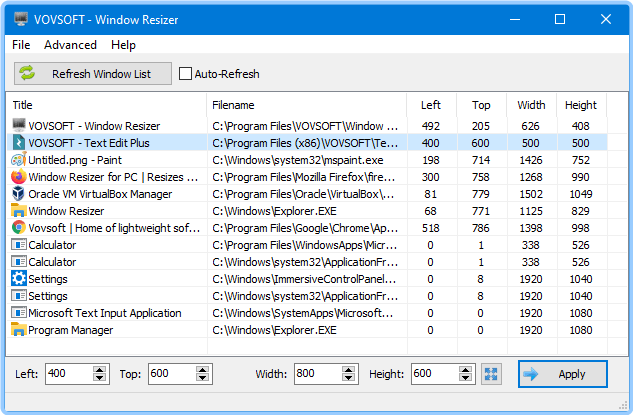The height and width of the screenshot is (415, 633).
Task: Enable the Auto-Refresh checkbox
Action: [185, 73]
